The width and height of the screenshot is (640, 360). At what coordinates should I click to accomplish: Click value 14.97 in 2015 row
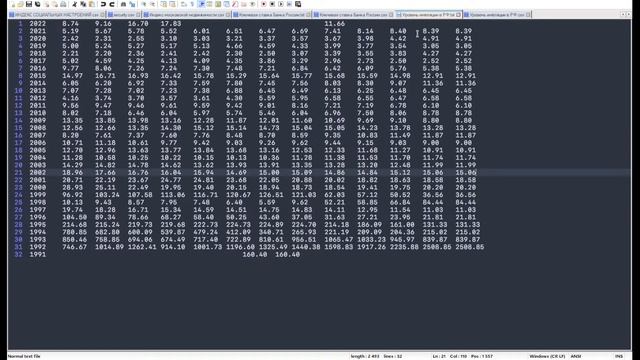click(x=72, y=76)
